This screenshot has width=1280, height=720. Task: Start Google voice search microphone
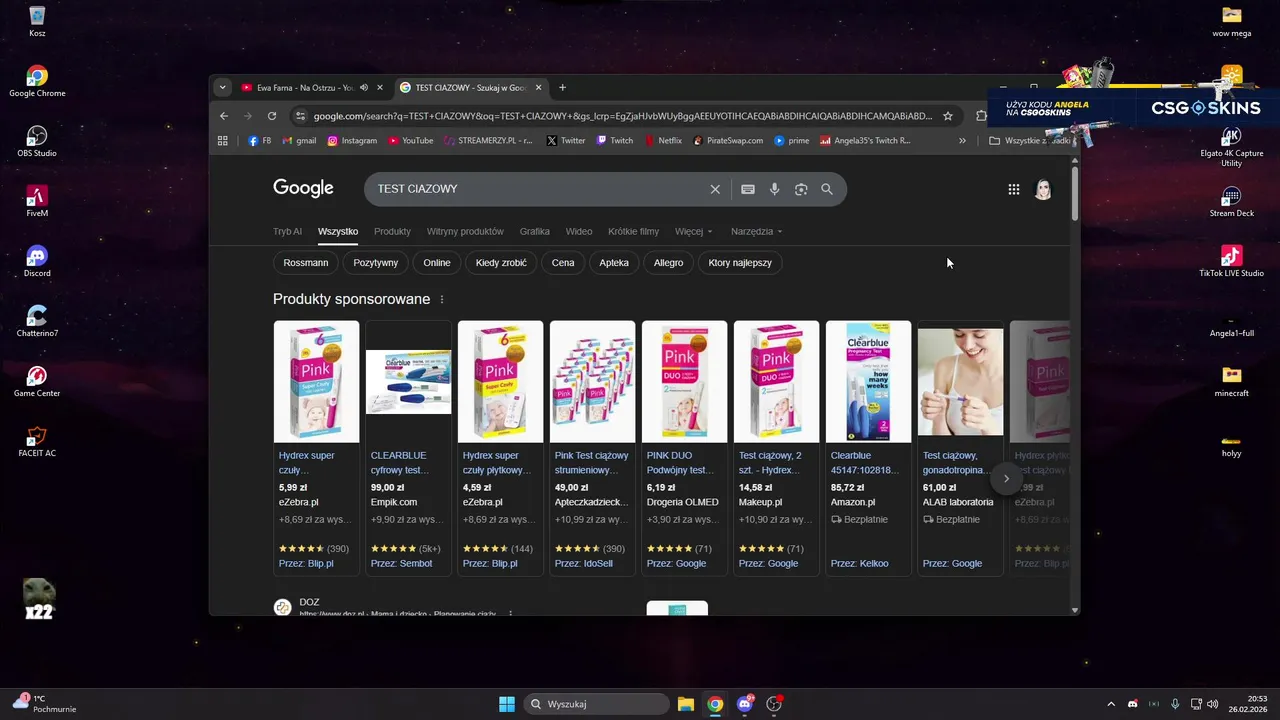(774, 189)
